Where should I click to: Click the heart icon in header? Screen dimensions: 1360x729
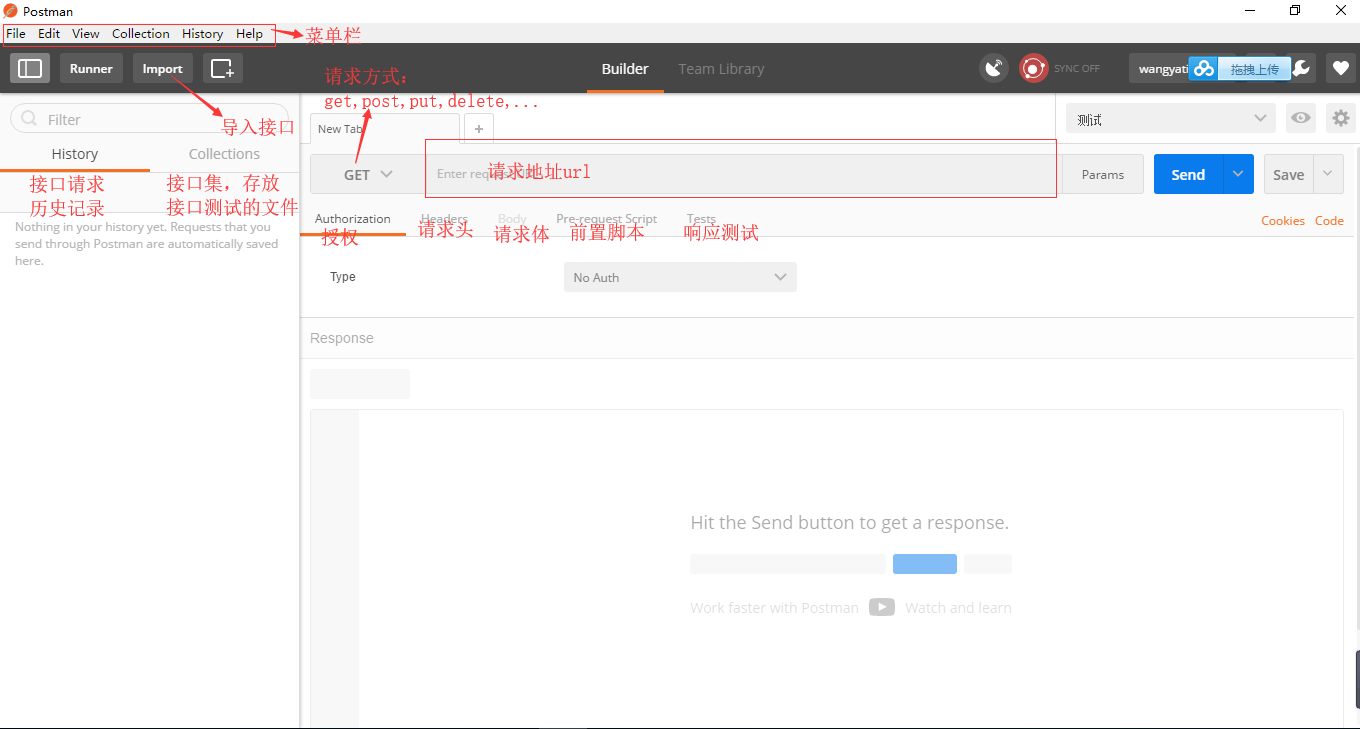point(1341,68)
